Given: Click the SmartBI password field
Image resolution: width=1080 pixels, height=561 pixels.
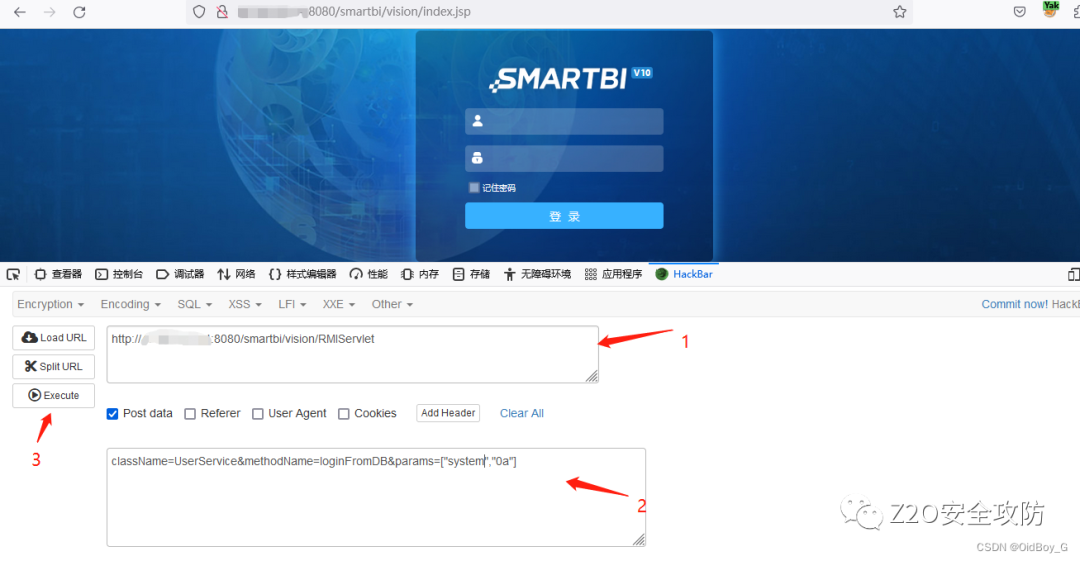Looking at the screenshot, I should coord(564,159).
